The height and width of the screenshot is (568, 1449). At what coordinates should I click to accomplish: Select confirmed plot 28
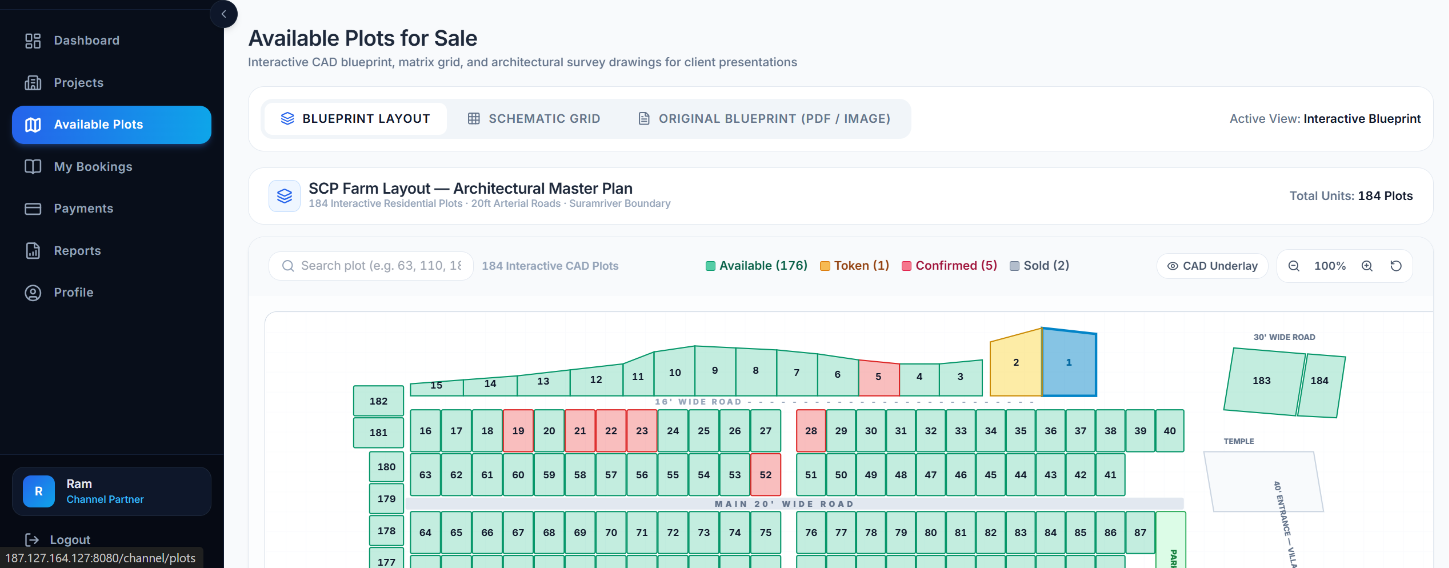click(x=811, y=431)
